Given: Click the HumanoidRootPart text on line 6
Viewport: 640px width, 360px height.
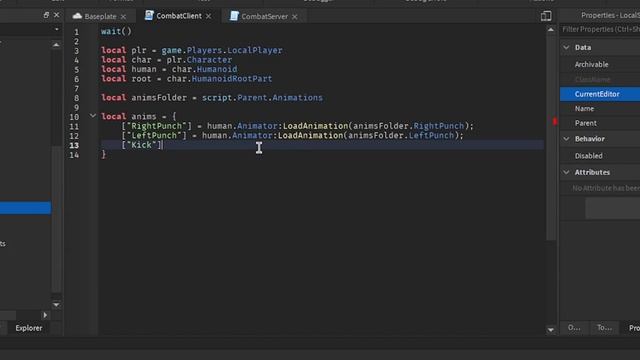Looking at the screenshot, I should coord(232,79).
